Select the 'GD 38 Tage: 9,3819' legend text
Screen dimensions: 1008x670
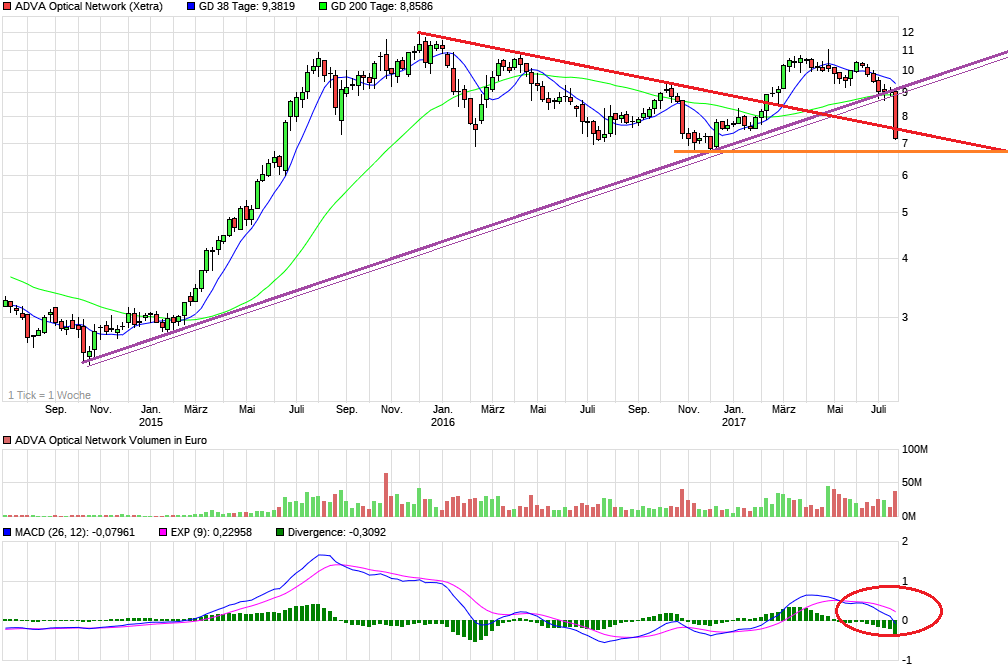coord(247,6)
